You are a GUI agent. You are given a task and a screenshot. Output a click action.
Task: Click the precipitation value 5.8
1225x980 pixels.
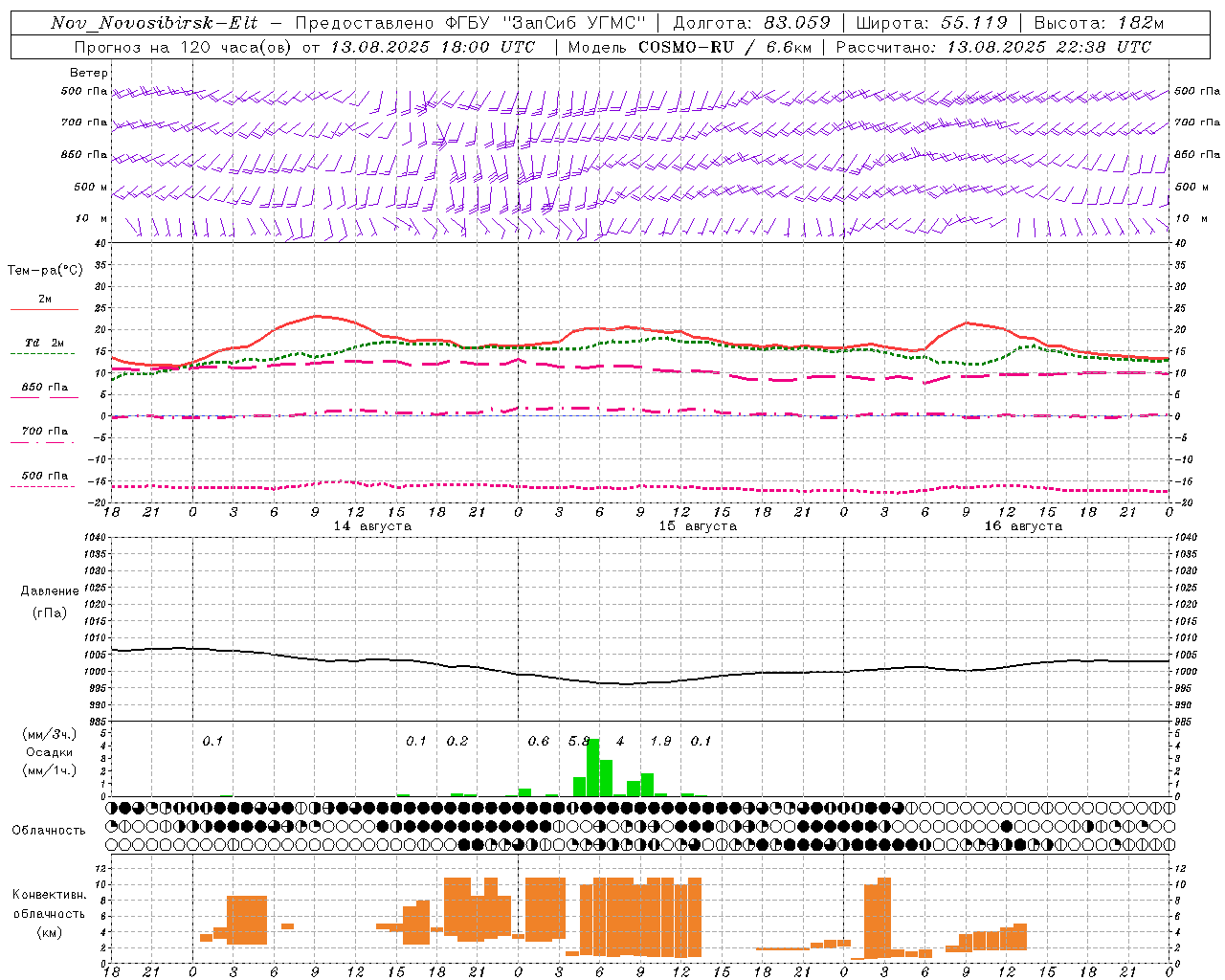click(579, 742)
